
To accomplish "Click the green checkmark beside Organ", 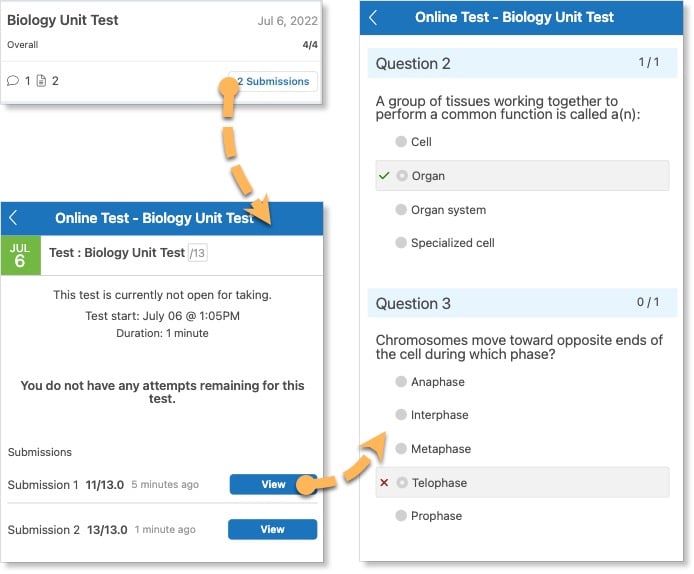I will click(384, 176).
